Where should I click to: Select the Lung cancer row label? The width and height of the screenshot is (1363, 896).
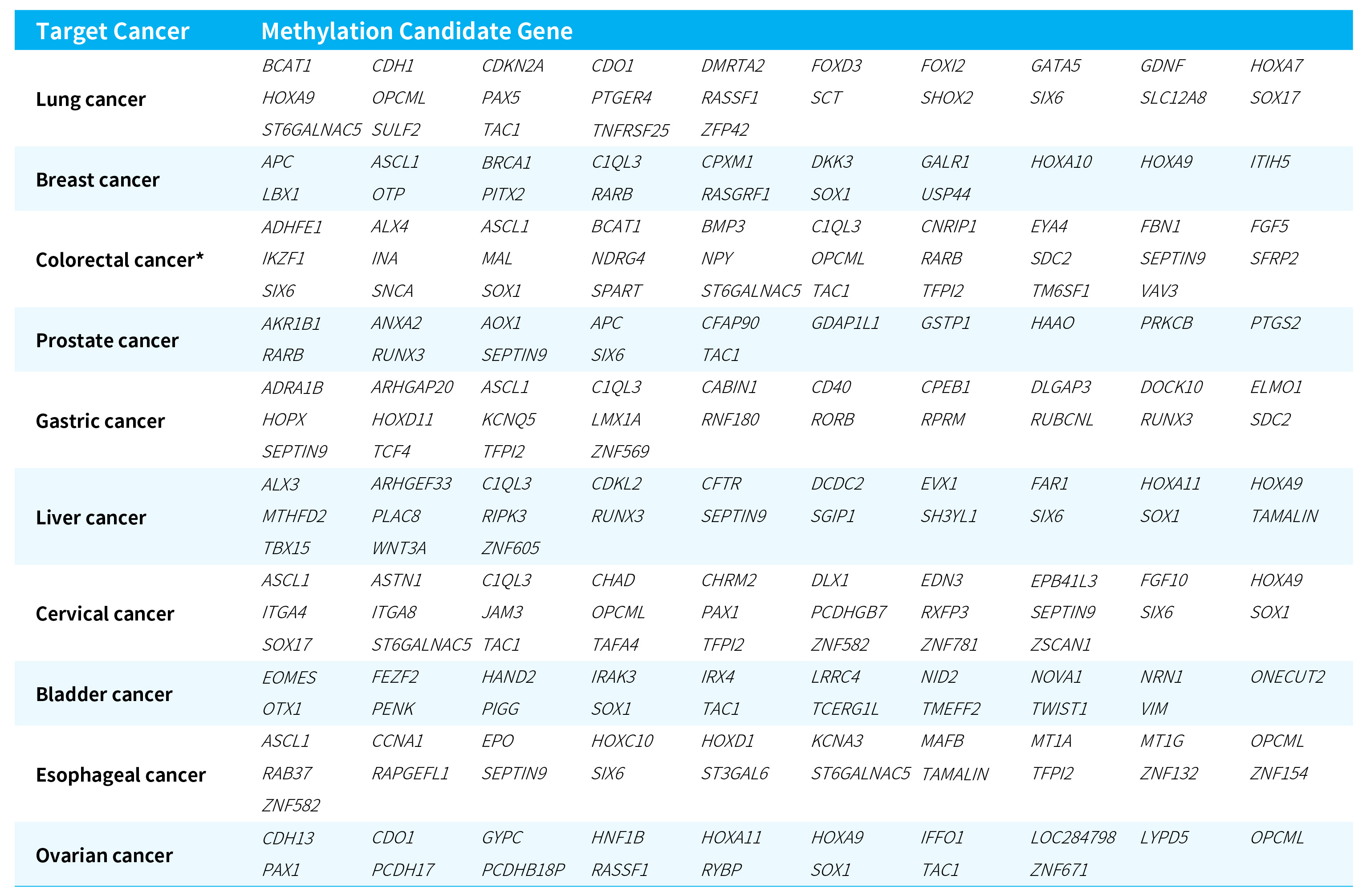pos(90,99)
